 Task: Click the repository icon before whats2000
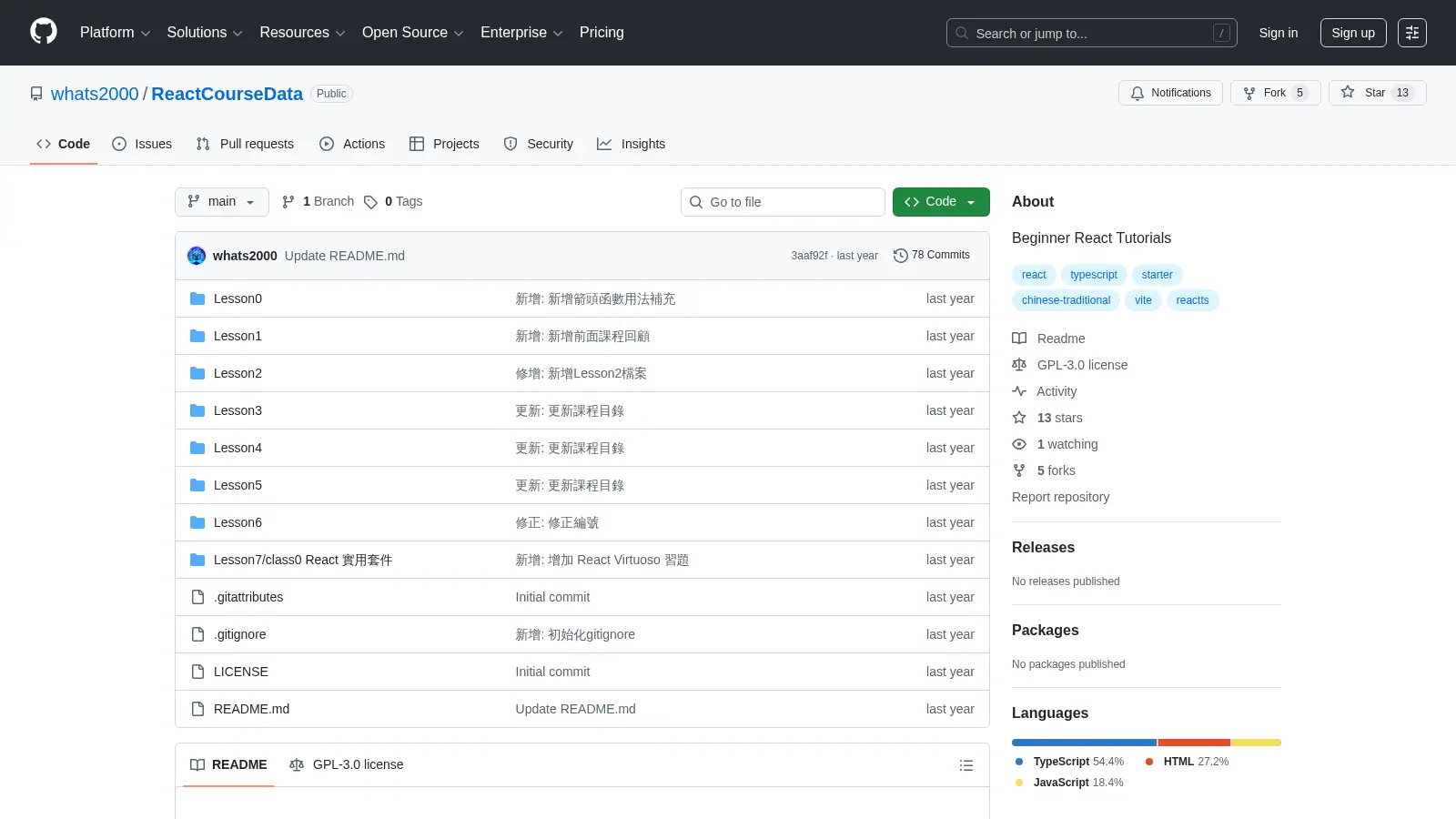coord(36,94)
